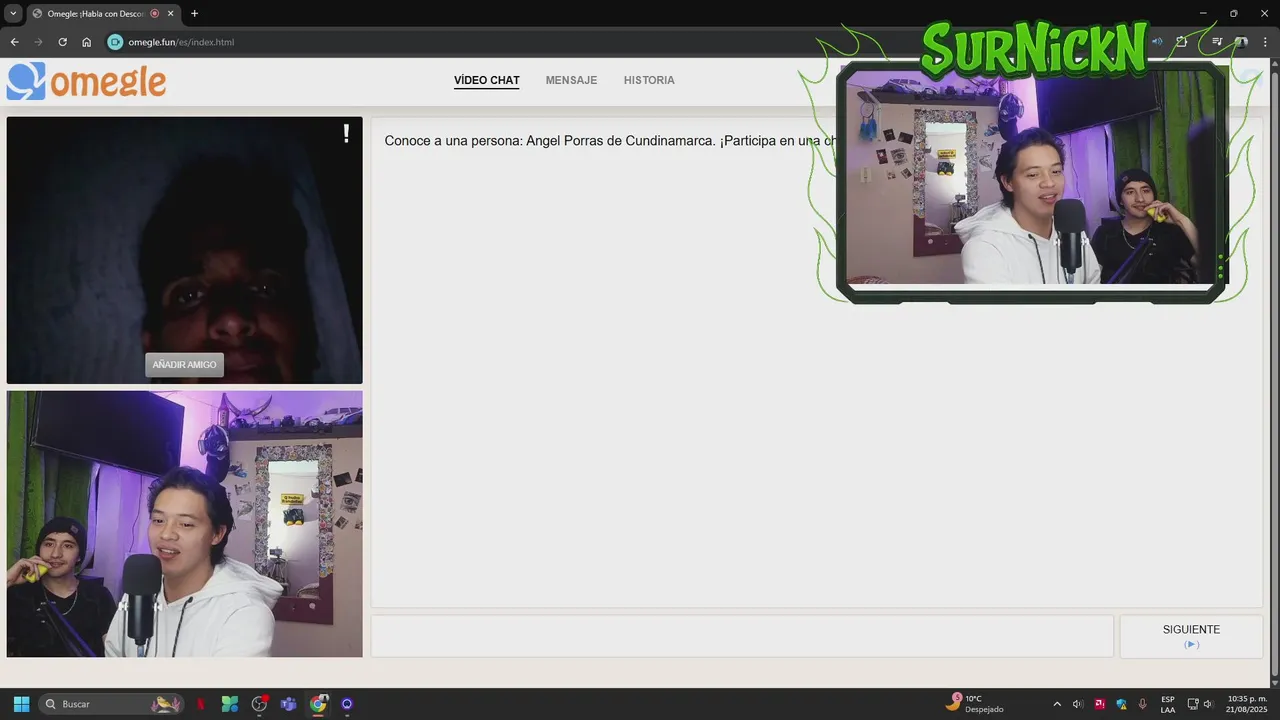The image size is (1280, 720).
Task: Go back in browser history
Action: 14,42
